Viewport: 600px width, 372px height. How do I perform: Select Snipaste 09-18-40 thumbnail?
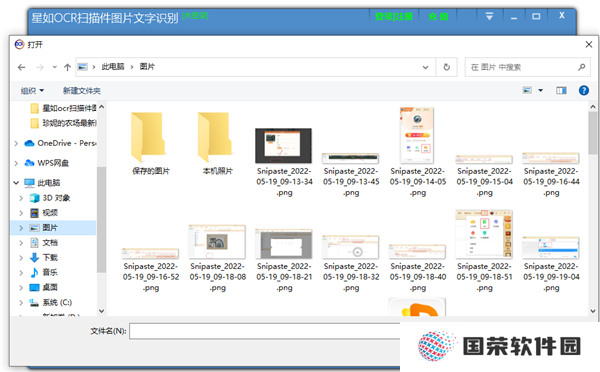coord(417,251)
